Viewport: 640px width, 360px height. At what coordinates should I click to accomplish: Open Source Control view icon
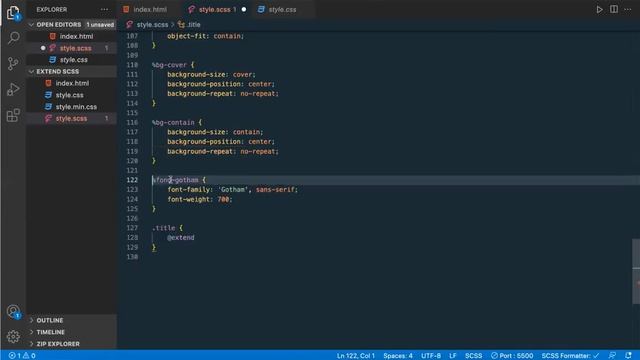[x=13, y=63]
